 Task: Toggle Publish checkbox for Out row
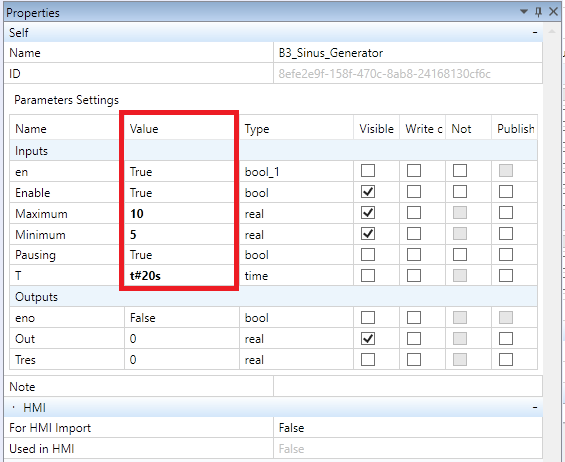click(506, 338)
